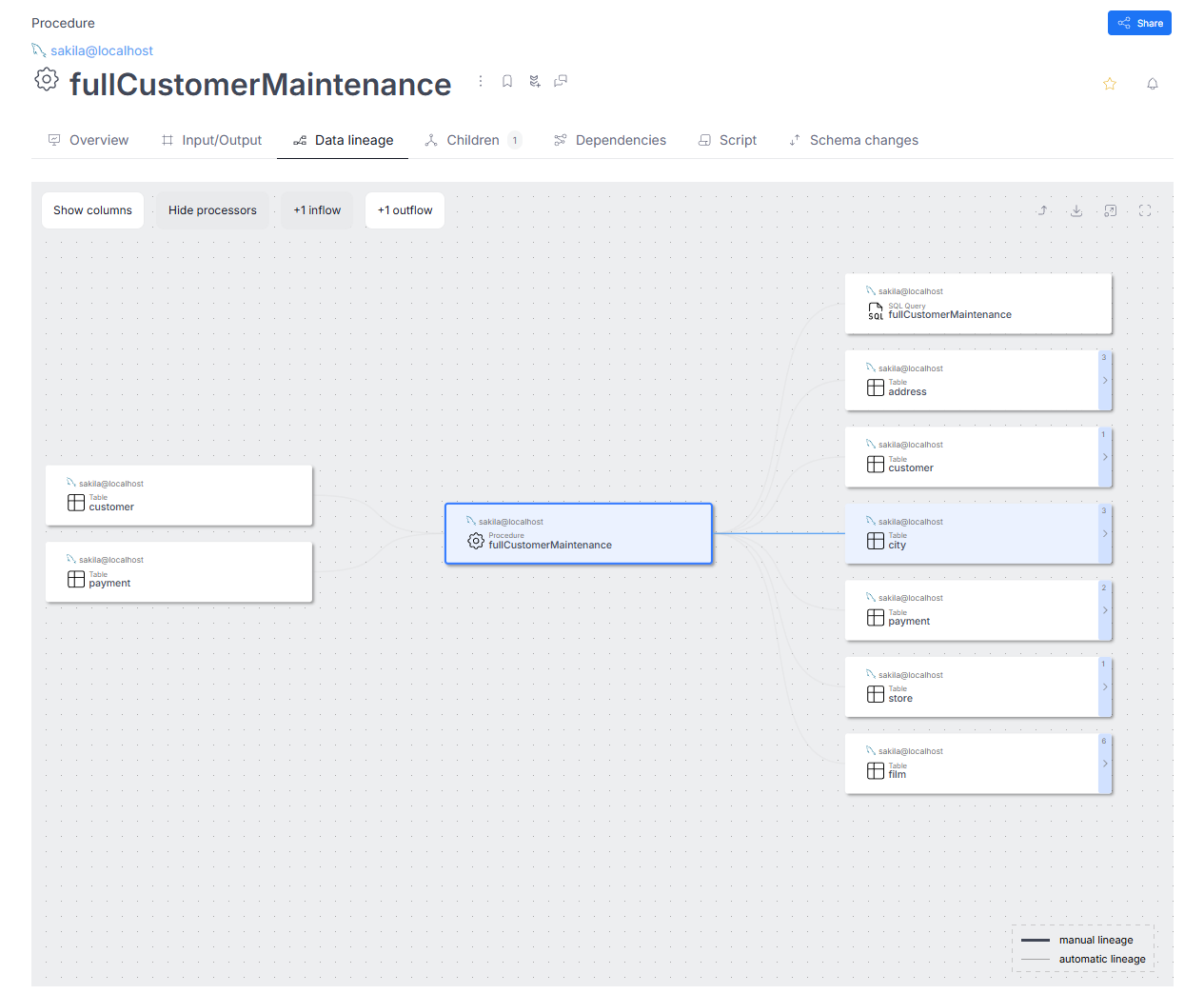Click the 'address' table name label
The width and height of the screenshot is (1204, 994).
click(907, 392)
